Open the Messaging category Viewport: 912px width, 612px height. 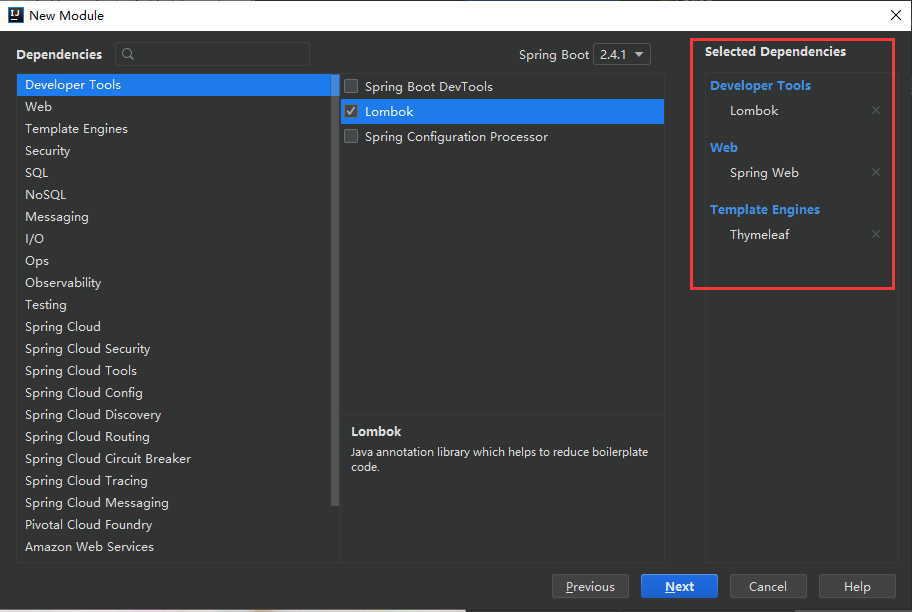pos(173,217)
